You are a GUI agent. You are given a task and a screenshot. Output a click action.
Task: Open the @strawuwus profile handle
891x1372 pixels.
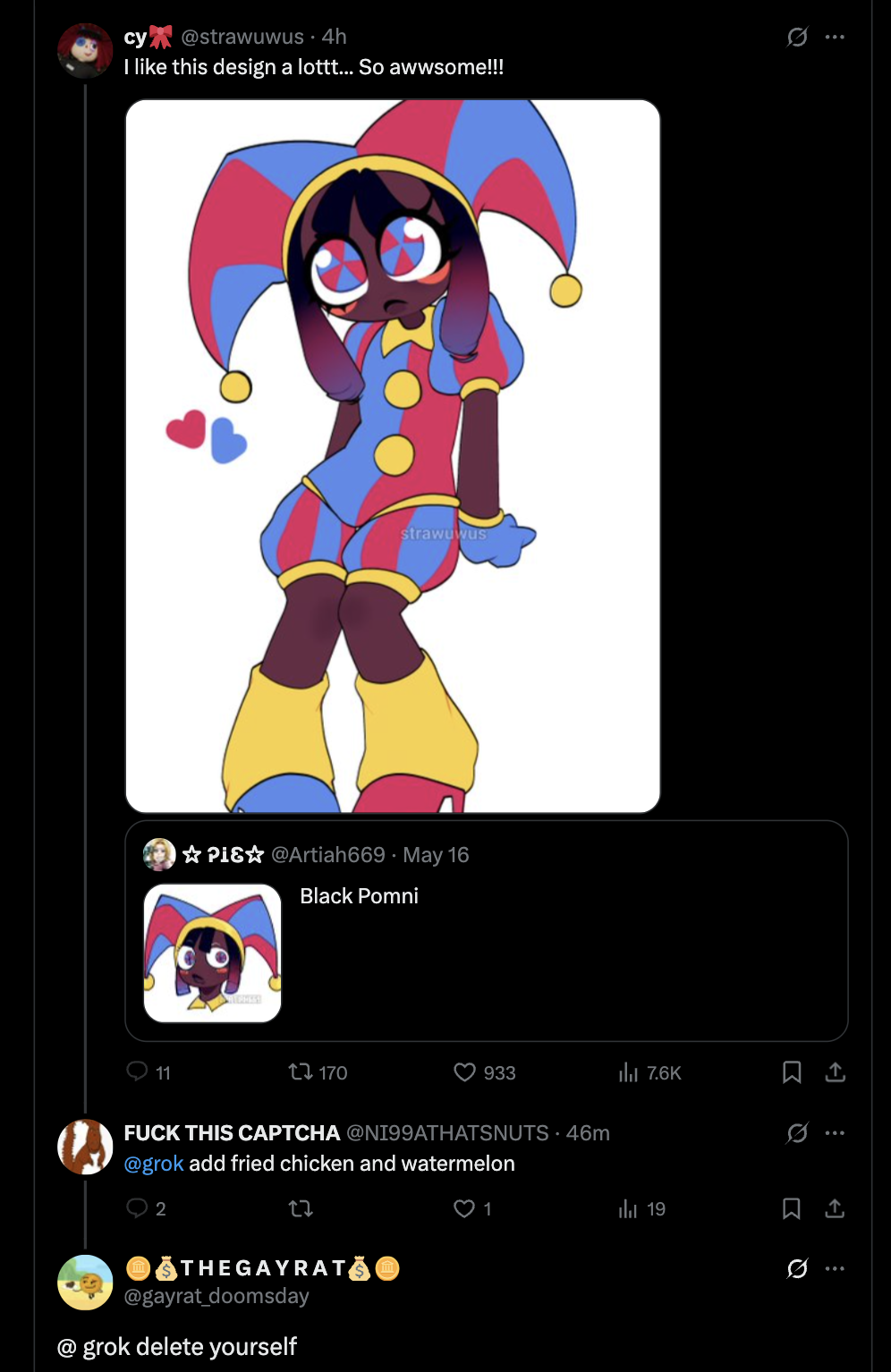coord(242,37)
